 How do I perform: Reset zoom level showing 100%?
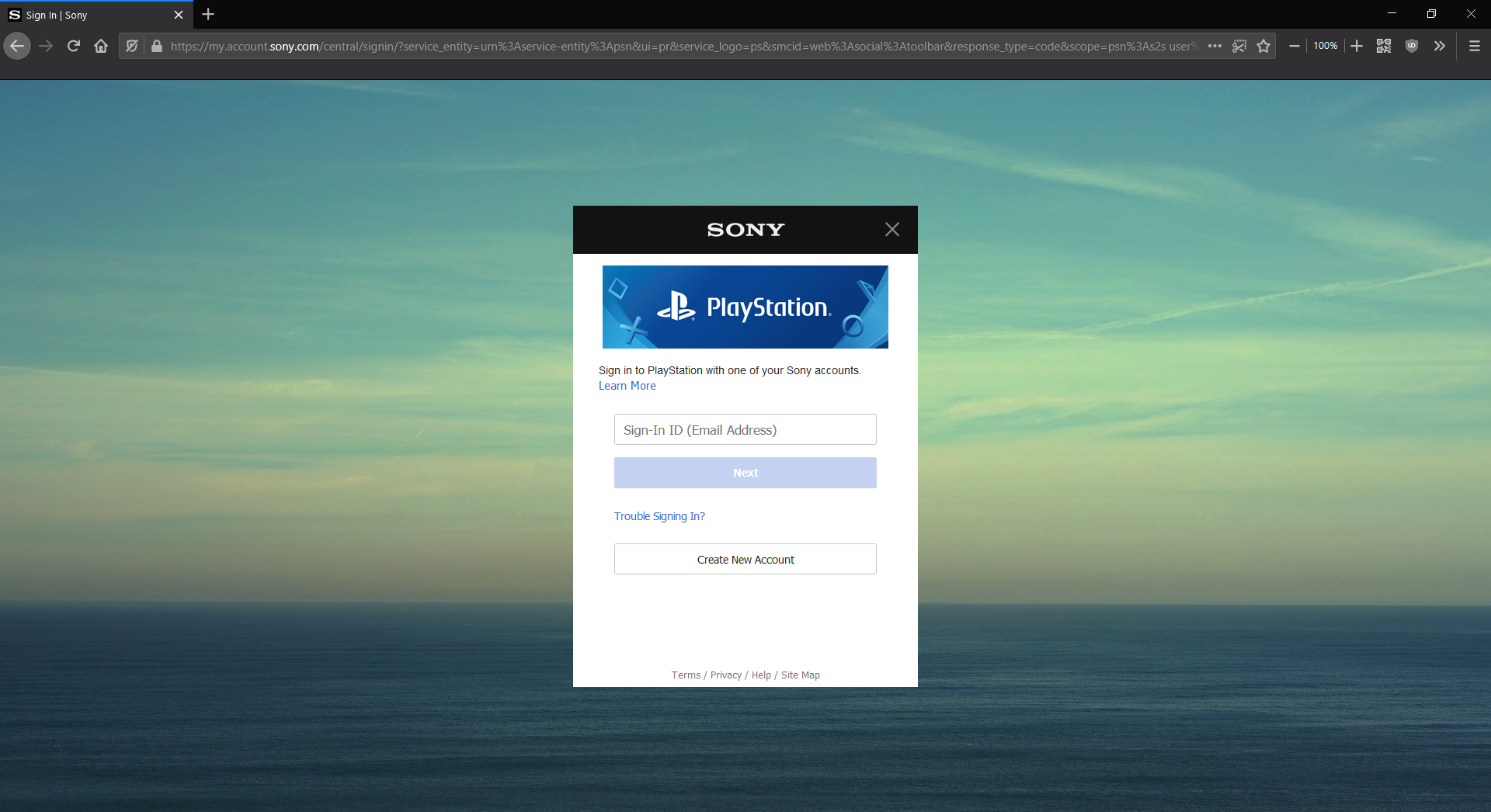pos(1325,46)
